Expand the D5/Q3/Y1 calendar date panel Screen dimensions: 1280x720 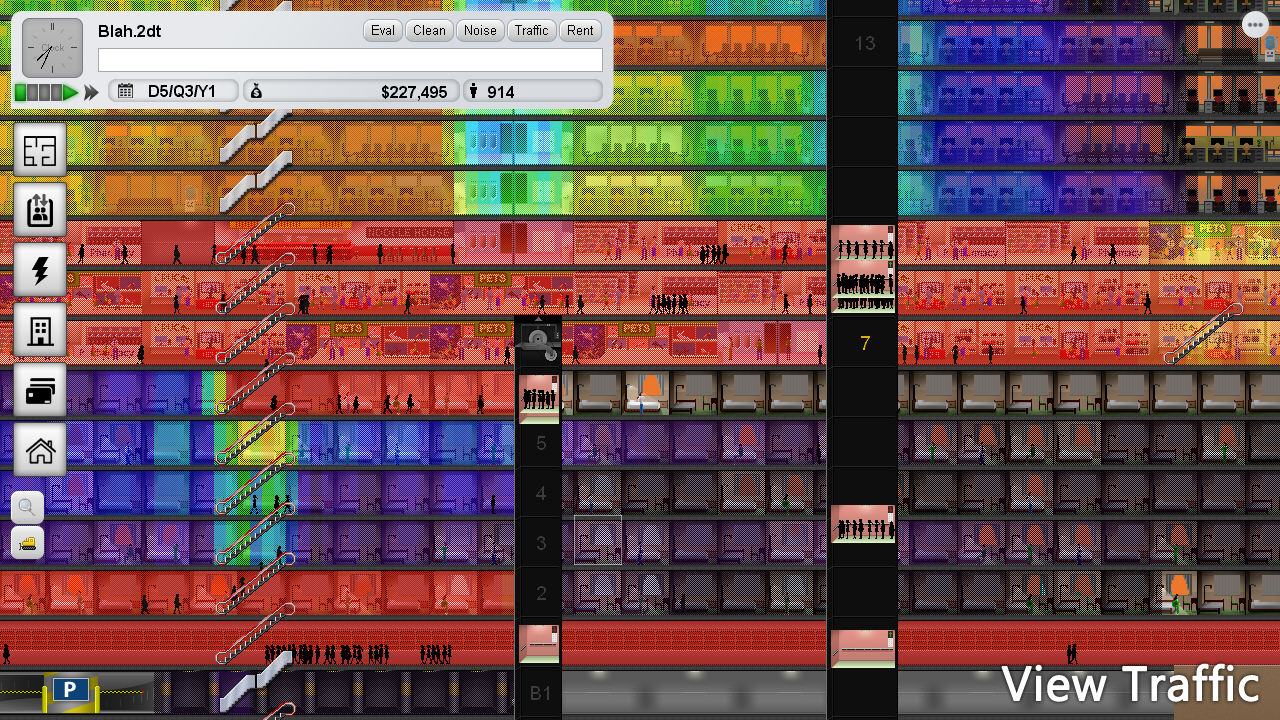[173, 92]
